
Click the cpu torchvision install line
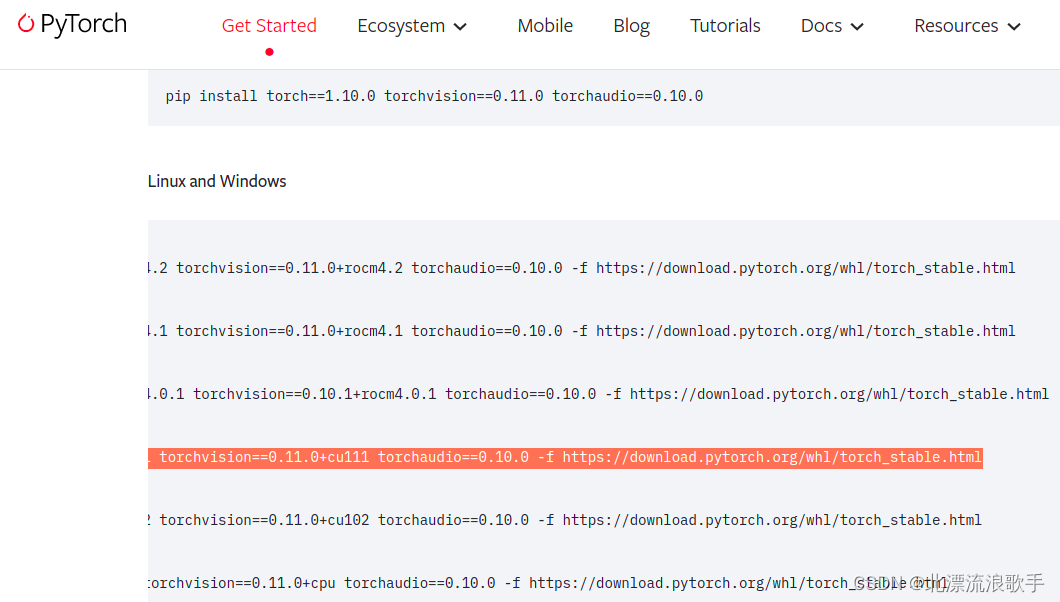(x=548, y=583)
